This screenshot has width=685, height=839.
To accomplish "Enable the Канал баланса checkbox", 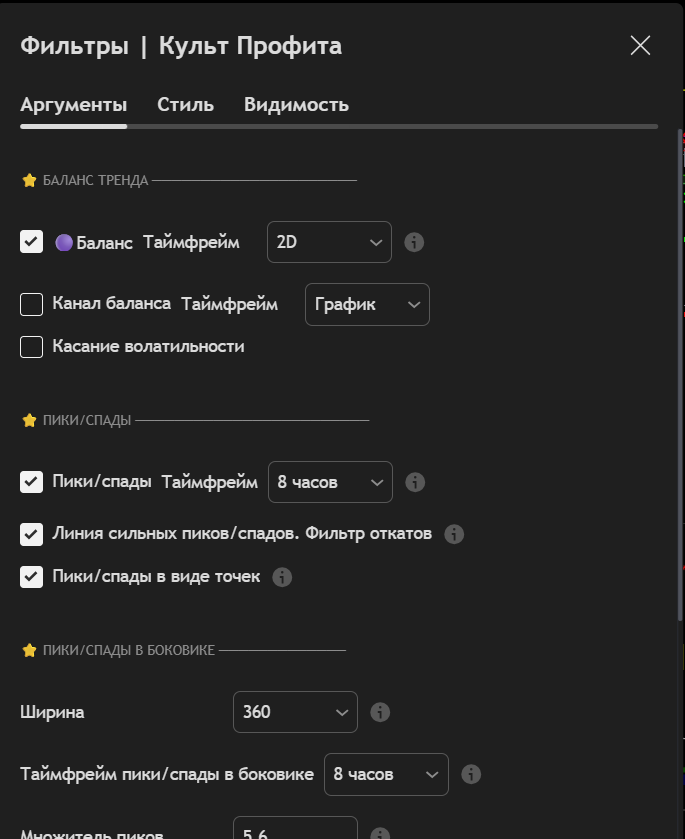I will click(32, 304).
